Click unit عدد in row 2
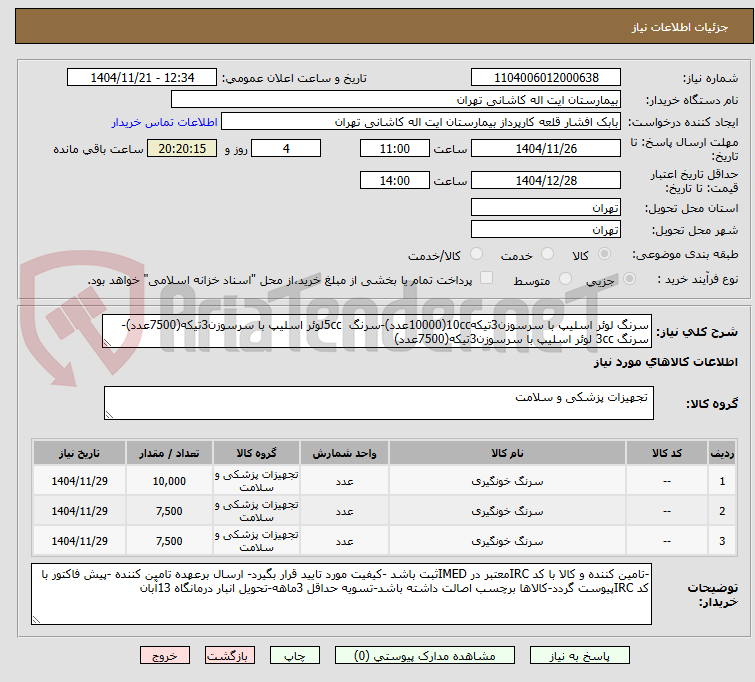Image resolution: width=755 pixels, height=682 pixels. click(344, 511)
